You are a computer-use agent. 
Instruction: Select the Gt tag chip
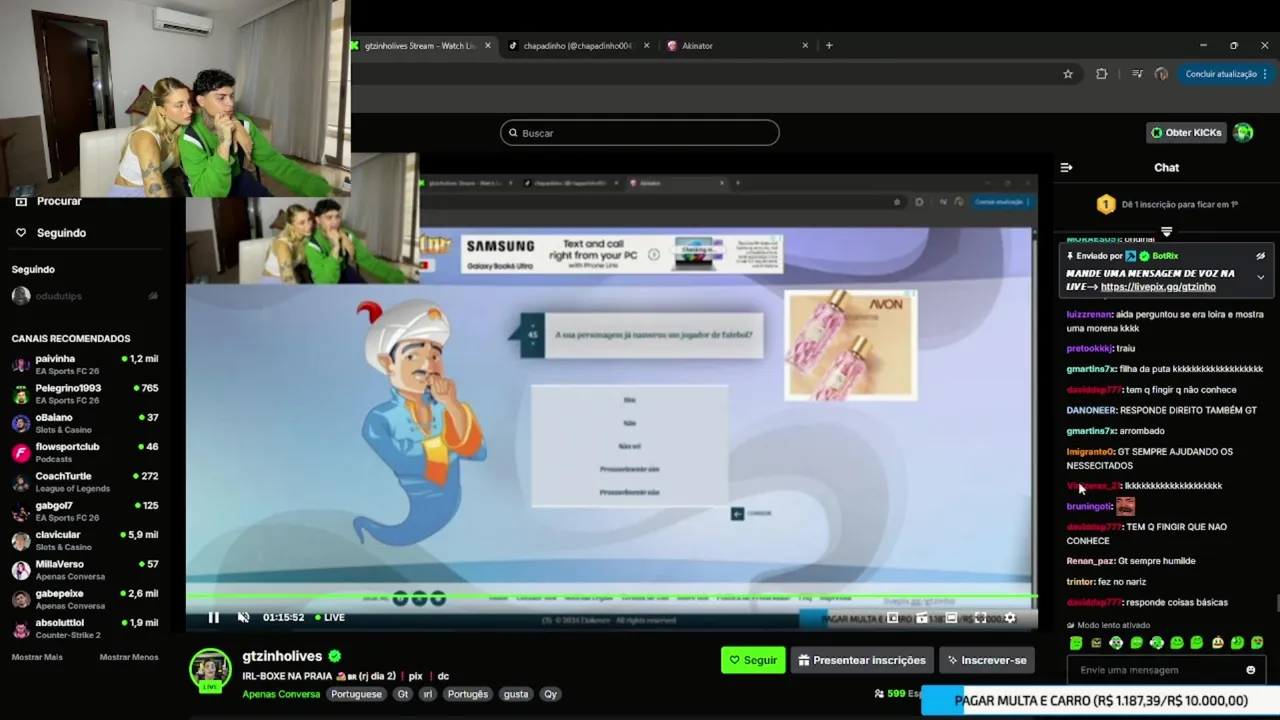(x=402, y=694)
